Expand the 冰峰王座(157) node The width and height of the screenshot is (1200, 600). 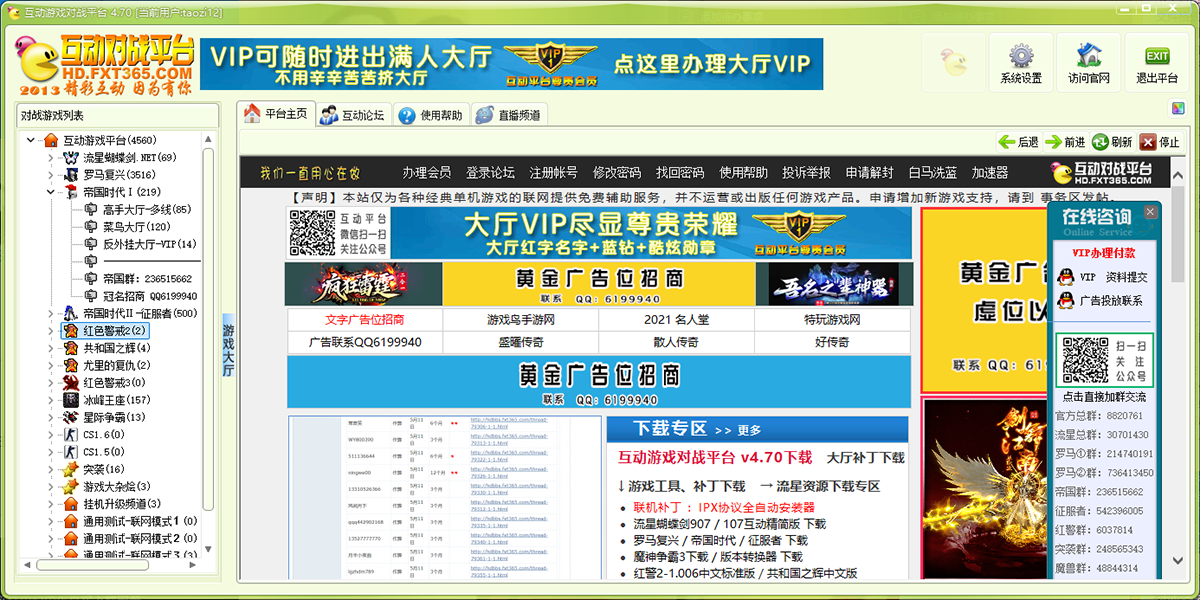[x=52, y=400]
